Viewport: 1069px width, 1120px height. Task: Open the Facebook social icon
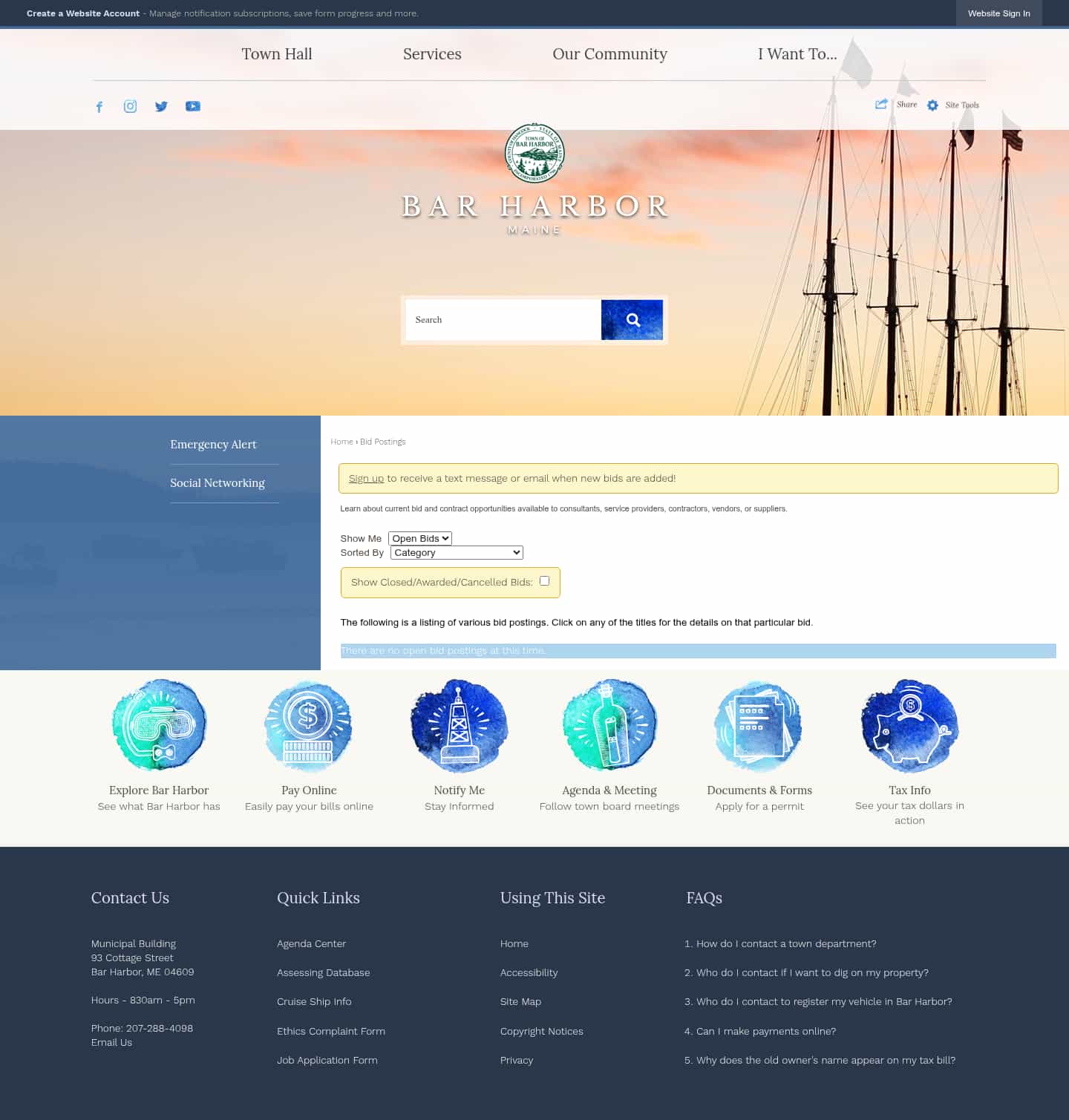[99, 107]
